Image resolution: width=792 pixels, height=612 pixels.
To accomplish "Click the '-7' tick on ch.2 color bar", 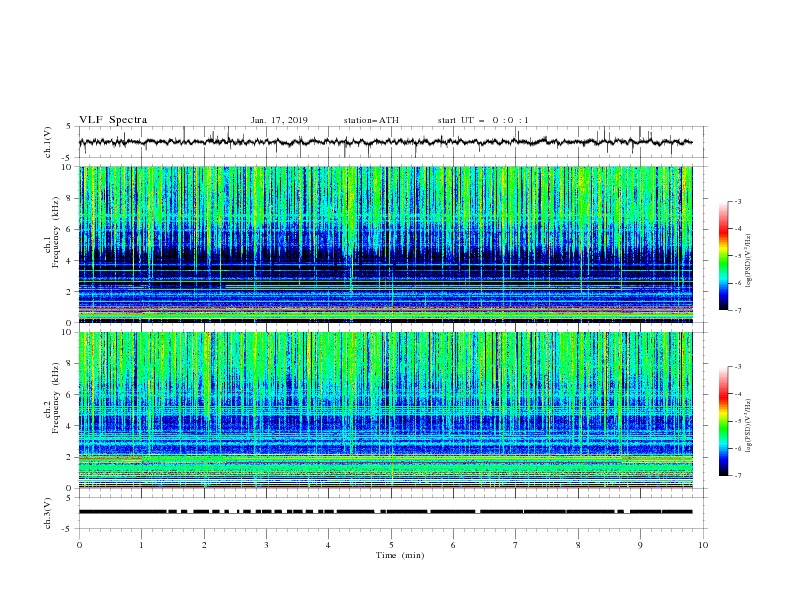I will coord(737,476).
